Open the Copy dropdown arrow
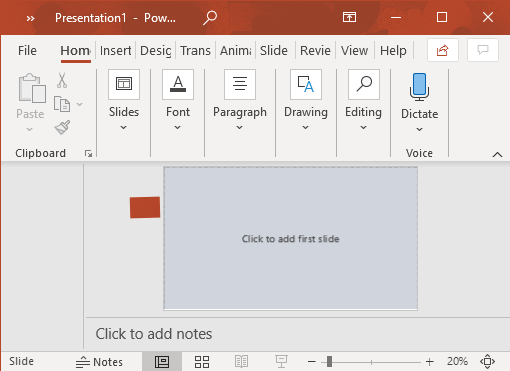Image resolution: width=510 pixels, height=371 pixels. point(80,104)
